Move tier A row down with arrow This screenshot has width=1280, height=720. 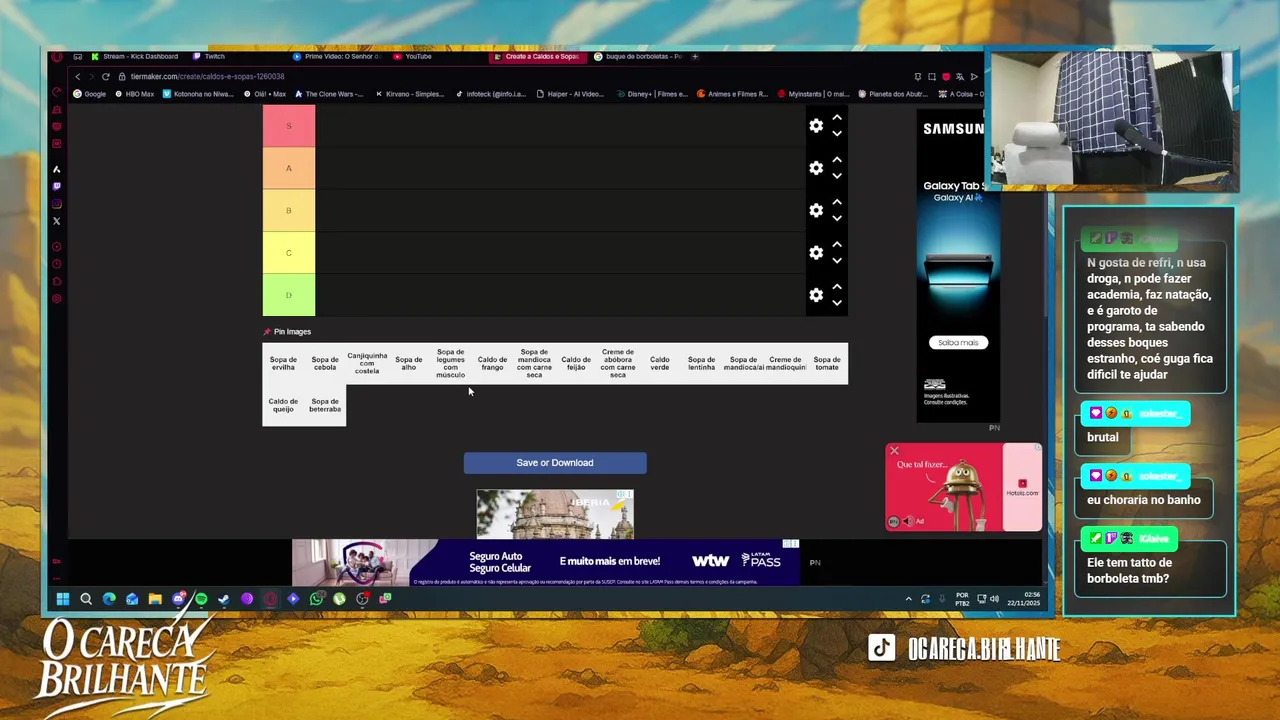pyautogui.click(x=837, y=176)
